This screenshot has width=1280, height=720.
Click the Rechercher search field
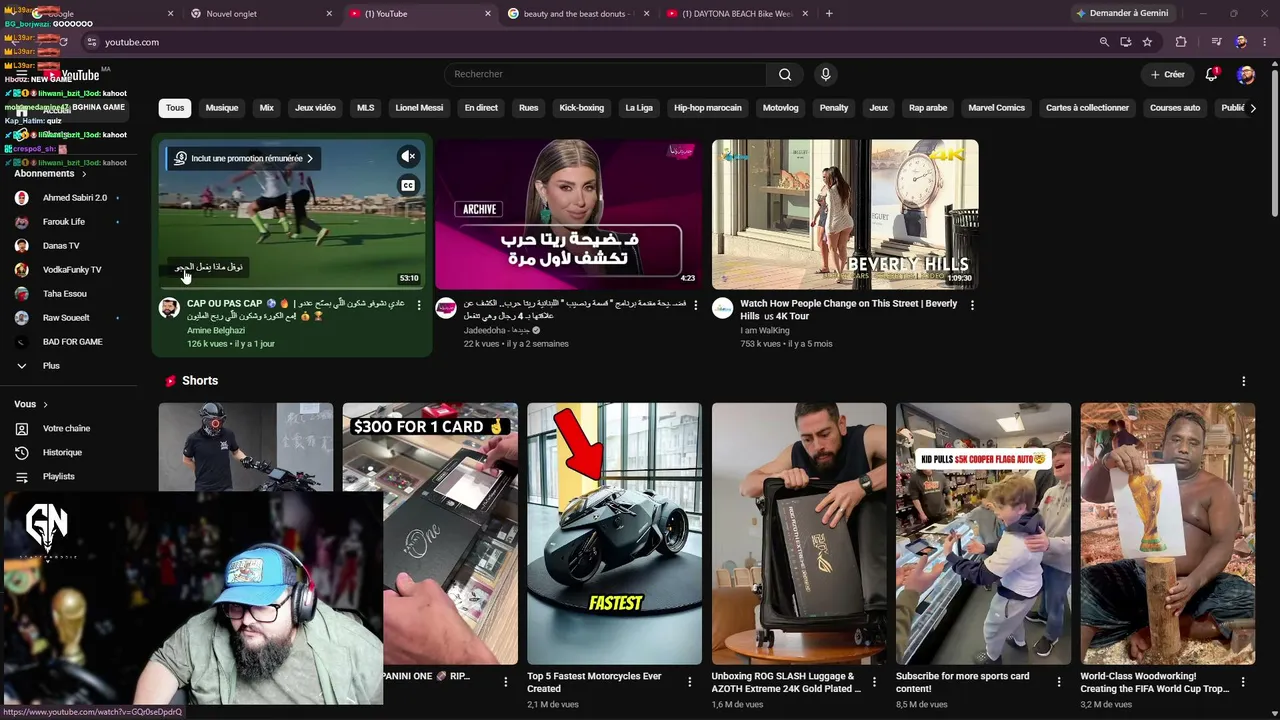[x=605, y=74]
